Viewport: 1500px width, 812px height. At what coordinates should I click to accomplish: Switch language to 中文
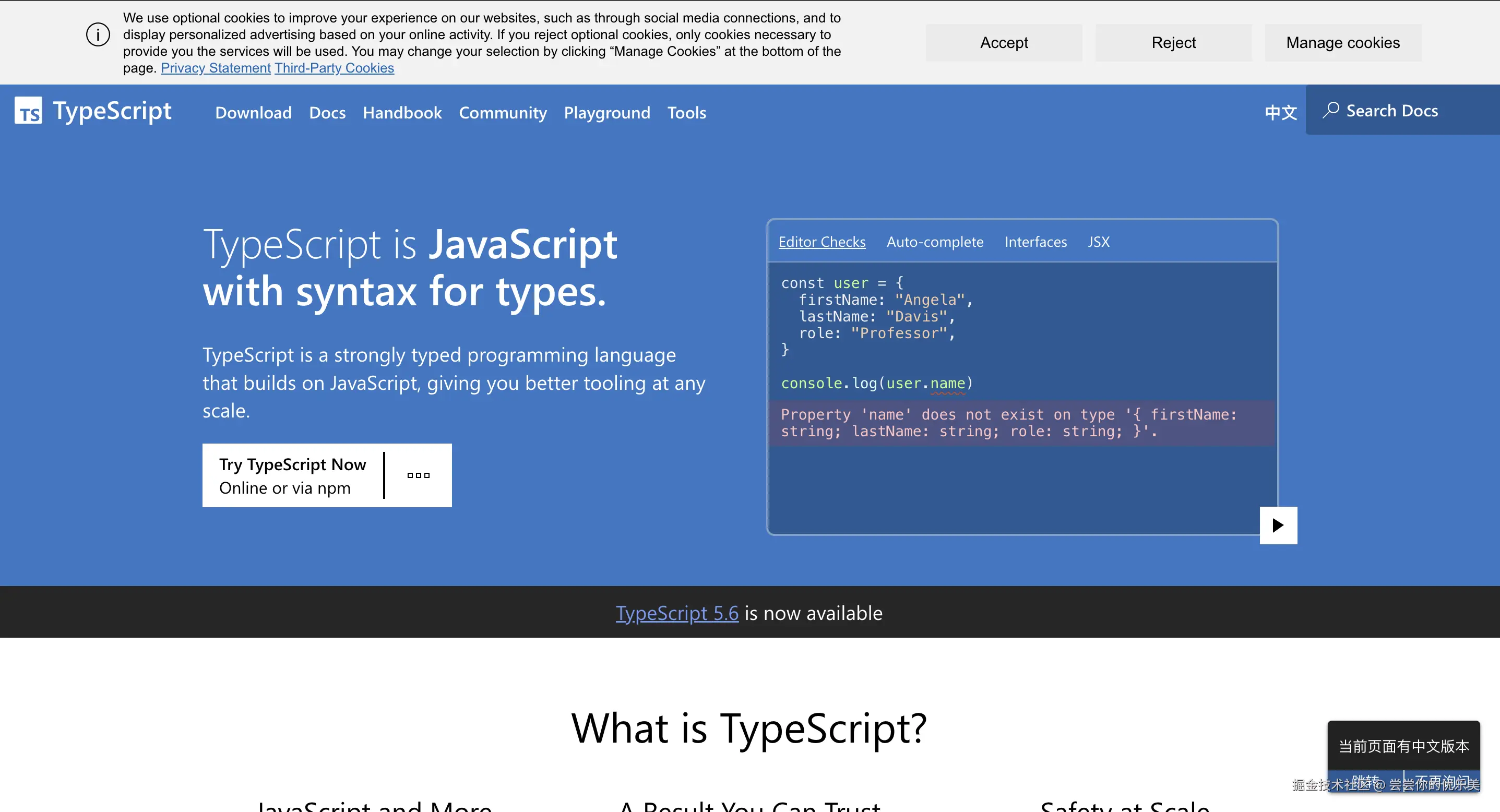pos(1280,112)
